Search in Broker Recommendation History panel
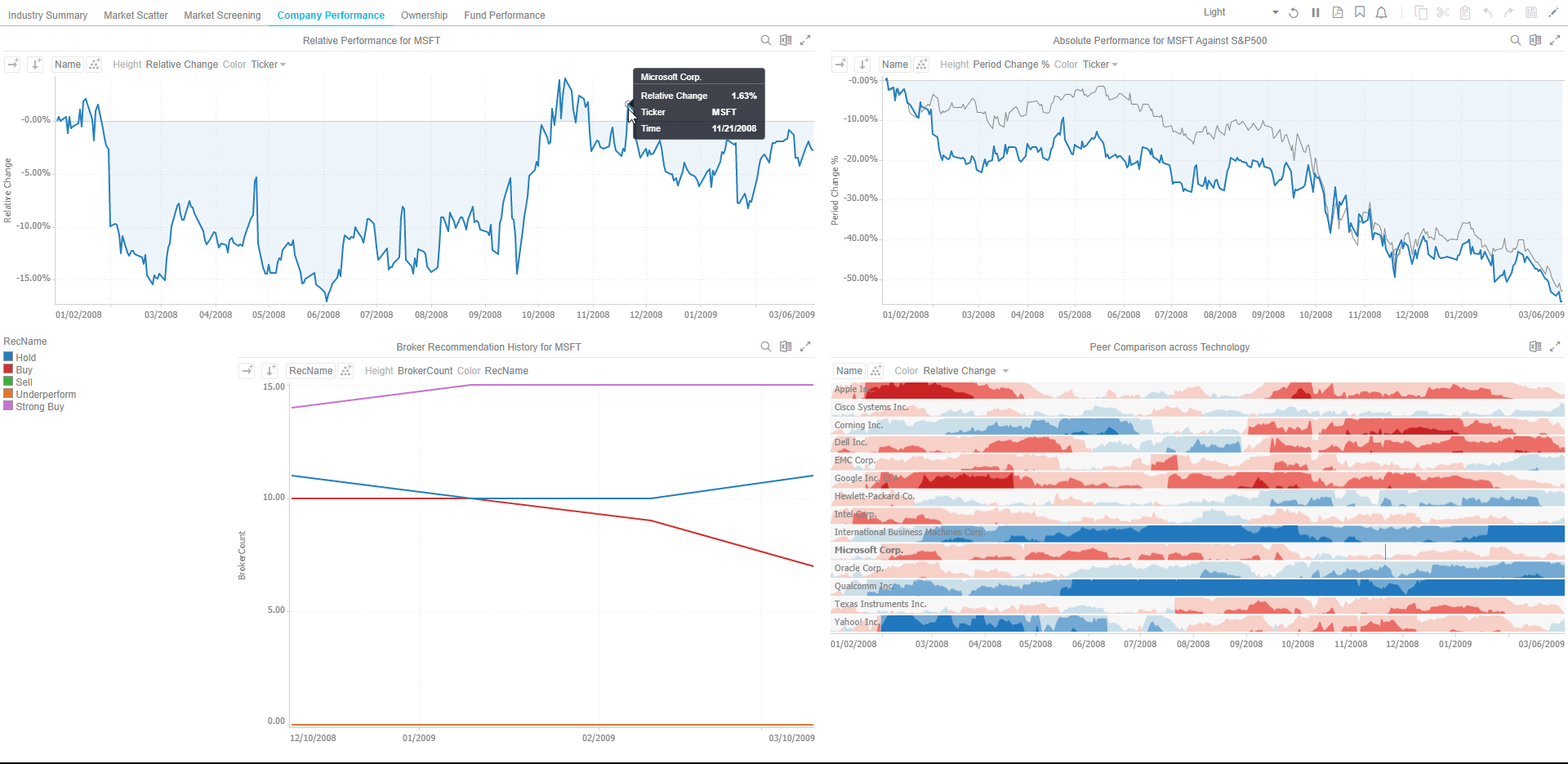The image size is (1568, 764). pyautogui.click(x=766, y=346)
